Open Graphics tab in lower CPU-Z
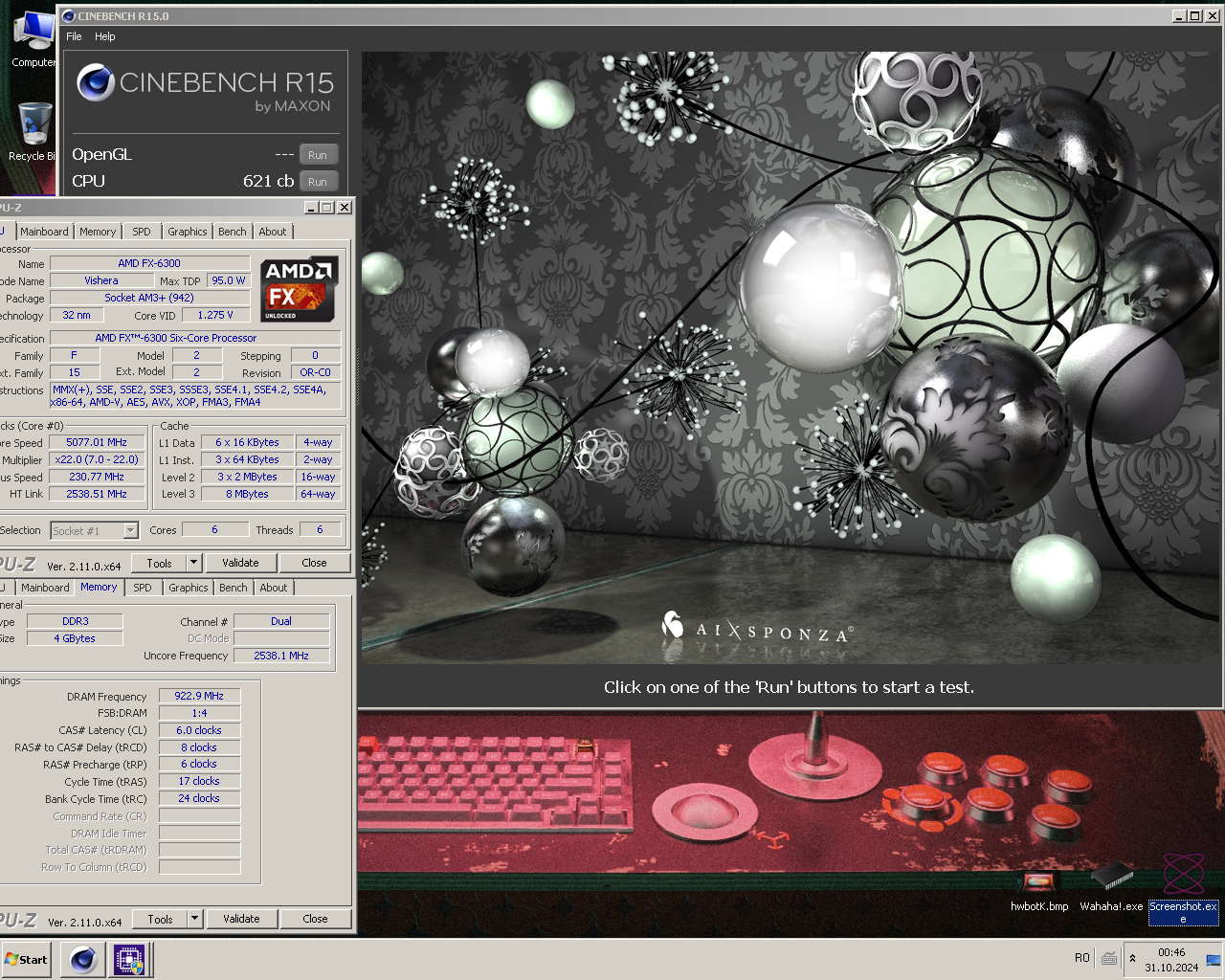Viewport: 1225px width, 980px height. (x=189, y=588)
